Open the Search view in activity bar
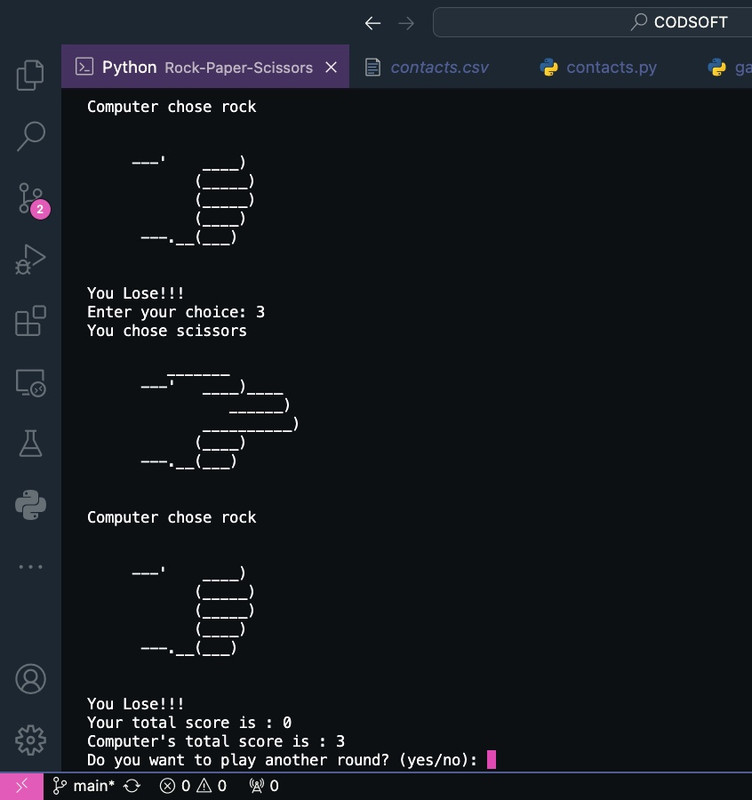752x800 pixels. point(31,136)
